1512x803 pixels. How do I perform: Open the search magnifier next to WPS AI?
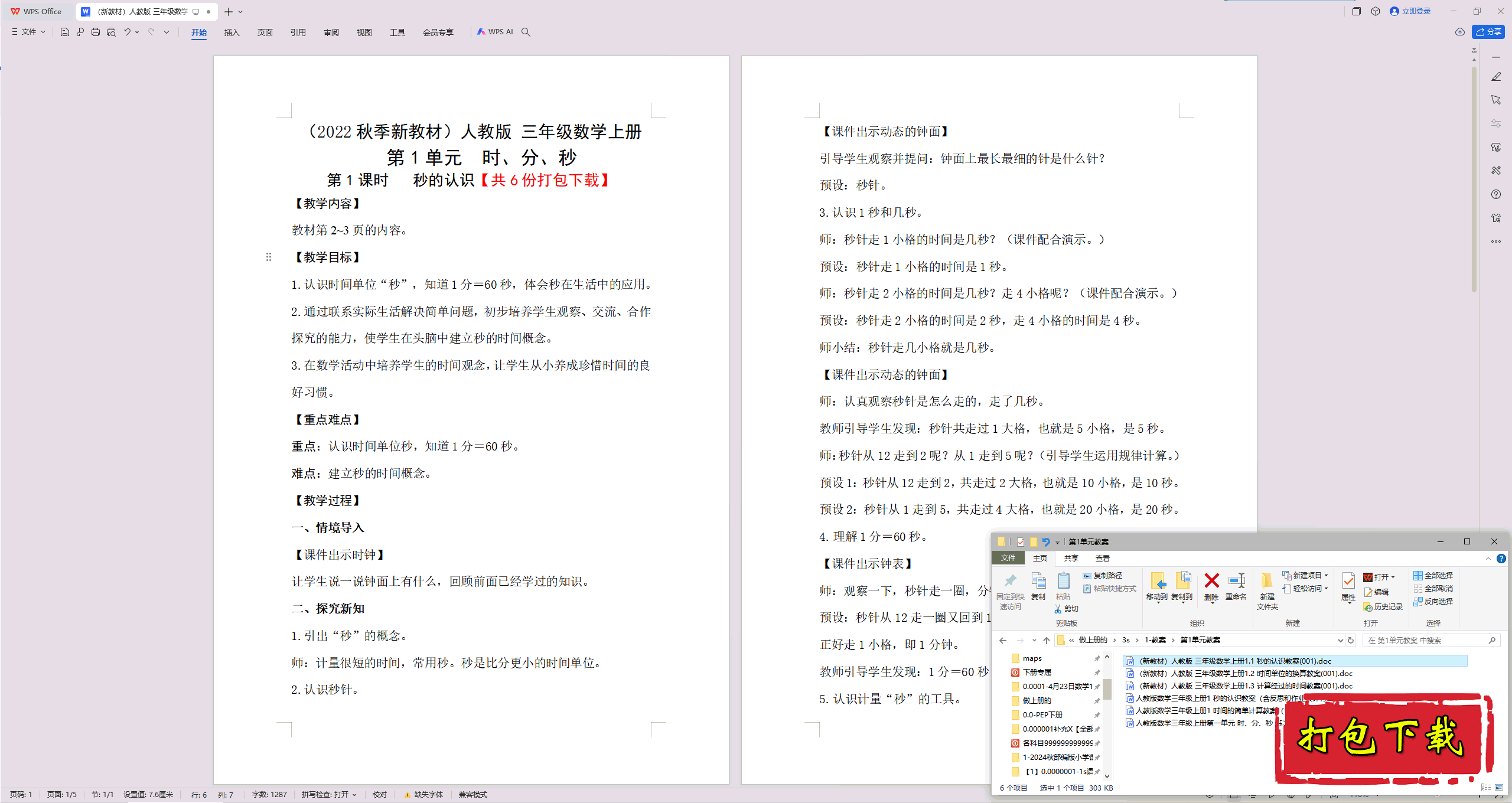(526, 32)
